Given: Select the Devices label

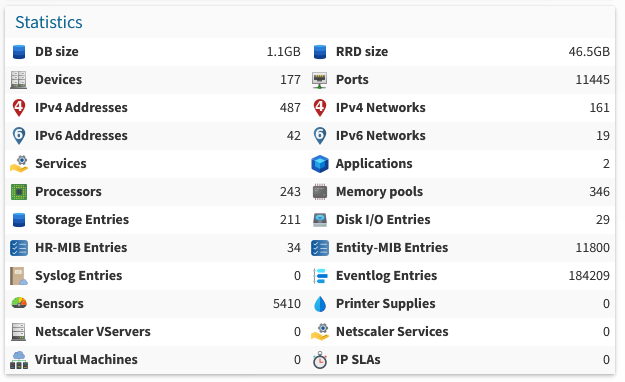Looking at the screenshot, I should coord(59,80).
